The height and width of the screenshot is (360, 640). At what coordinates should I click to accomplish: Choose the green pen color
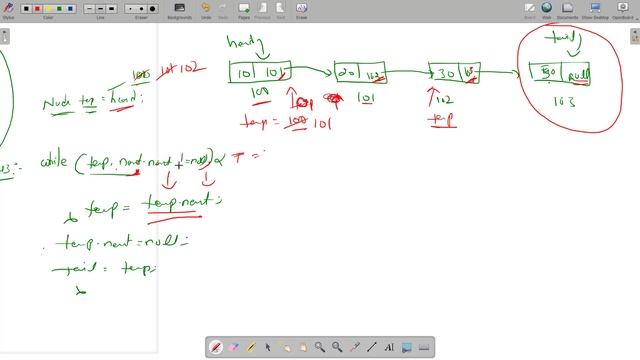(x=59, y=9)
